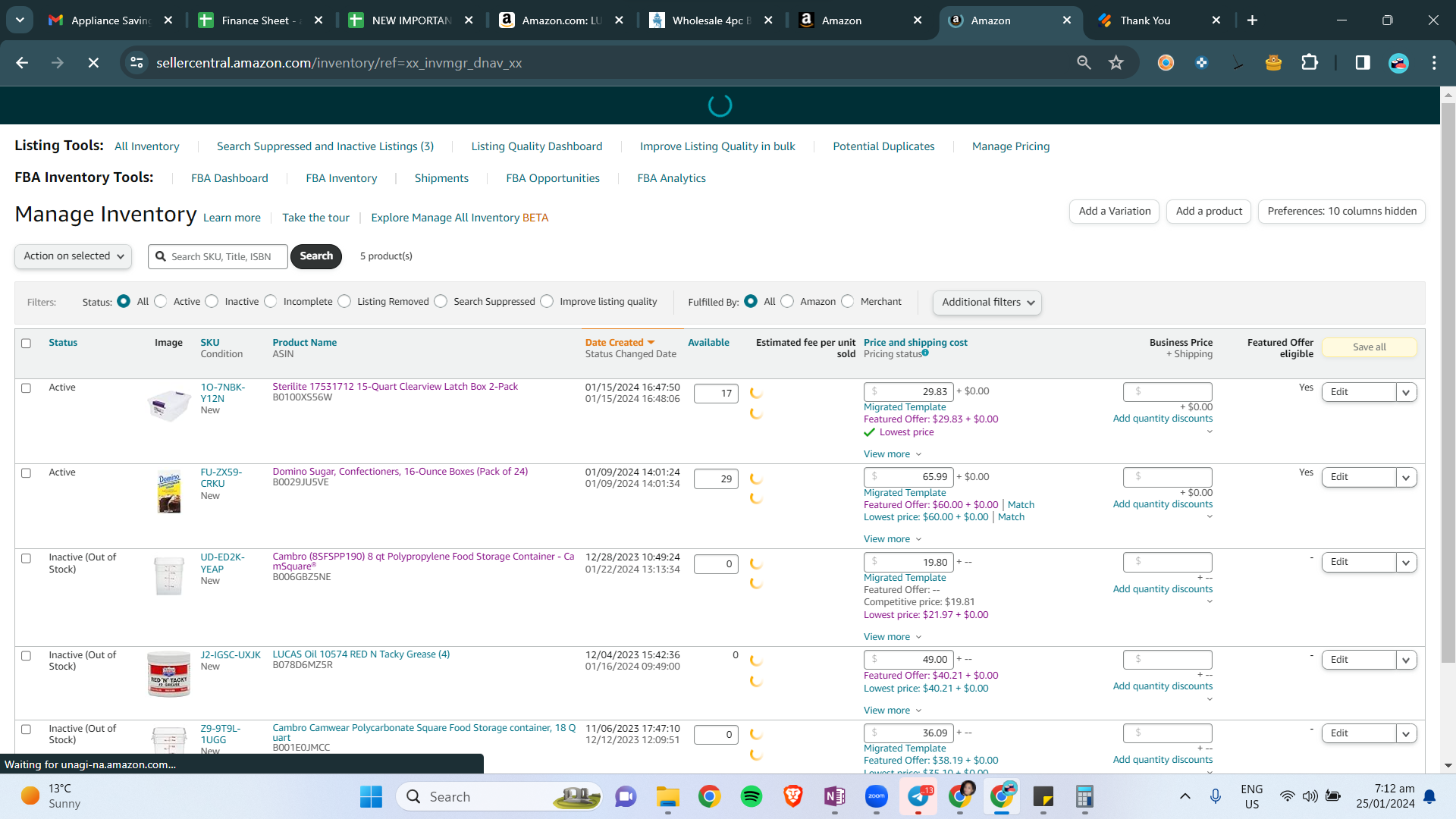Click the price field showing 29.83
Viewport: 1456px width, 819px height.
(x=908, y=392)
